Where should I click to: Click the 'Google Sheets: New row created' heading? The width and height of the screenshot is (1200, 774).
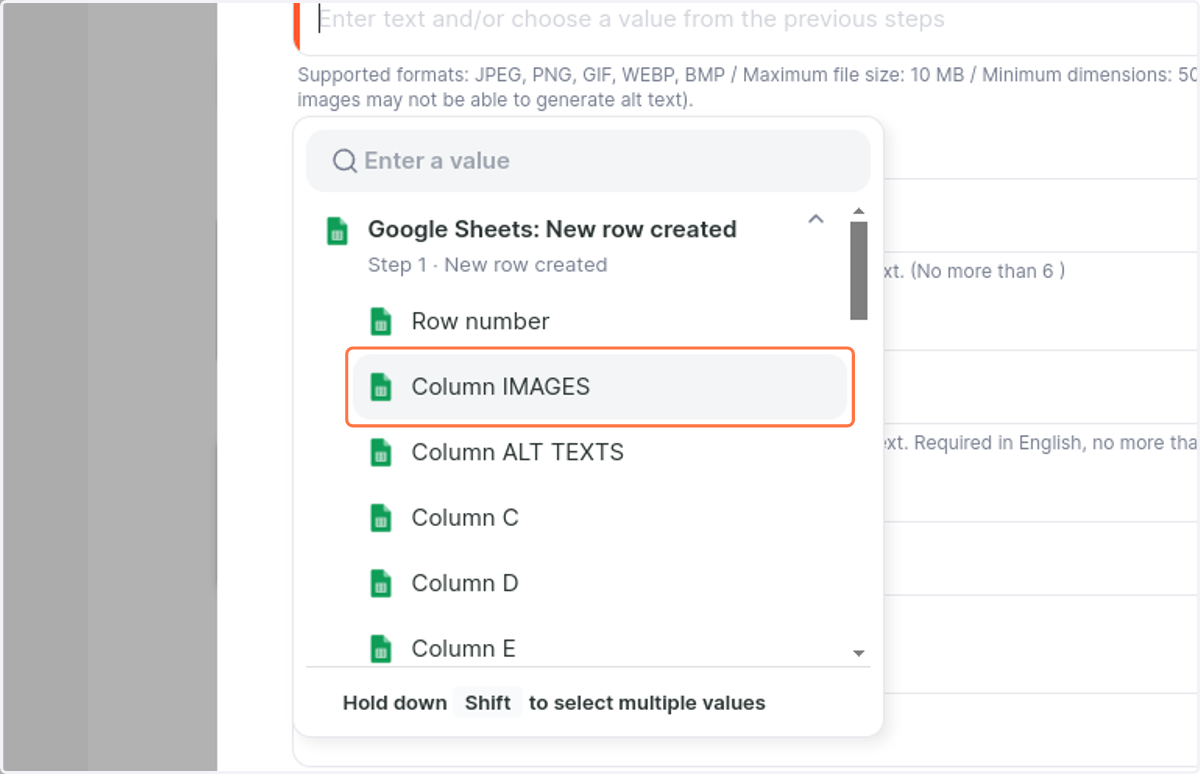[552, 229]
